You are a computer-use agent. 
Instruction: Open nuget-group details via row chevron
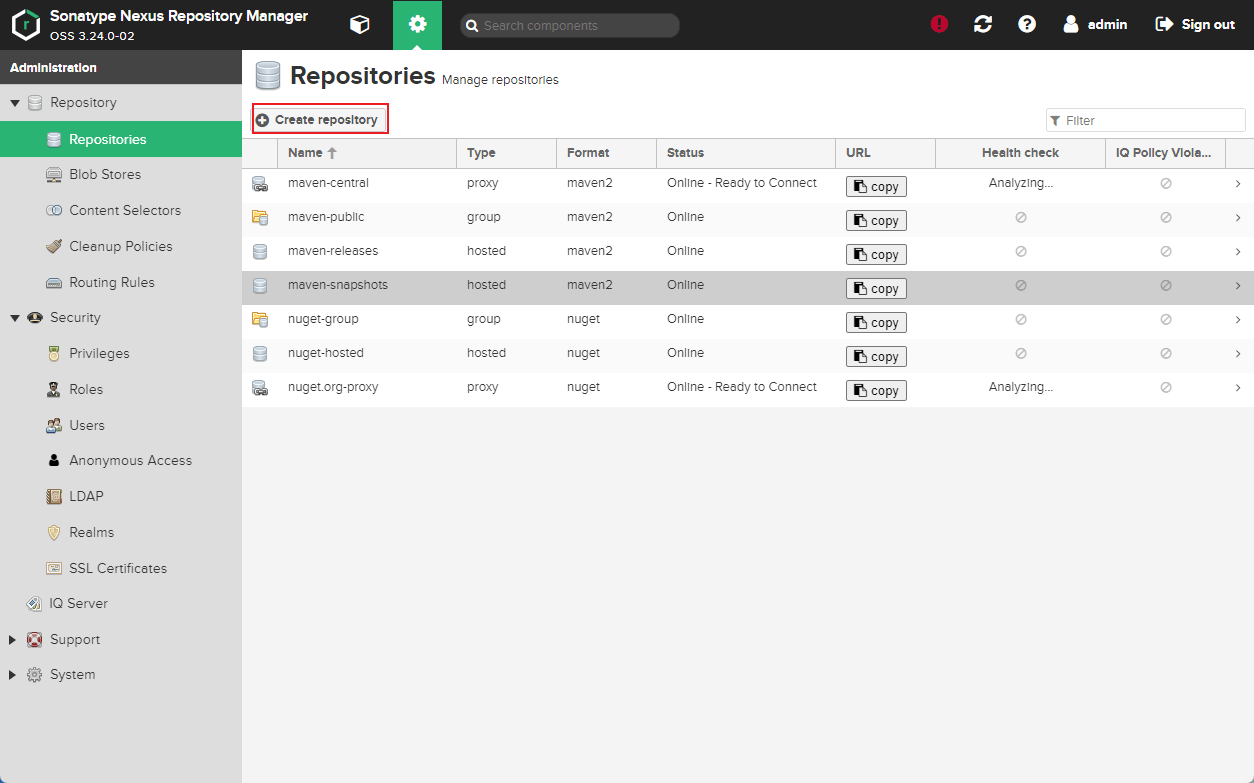pyautogui.click(x=1238, y=320)
